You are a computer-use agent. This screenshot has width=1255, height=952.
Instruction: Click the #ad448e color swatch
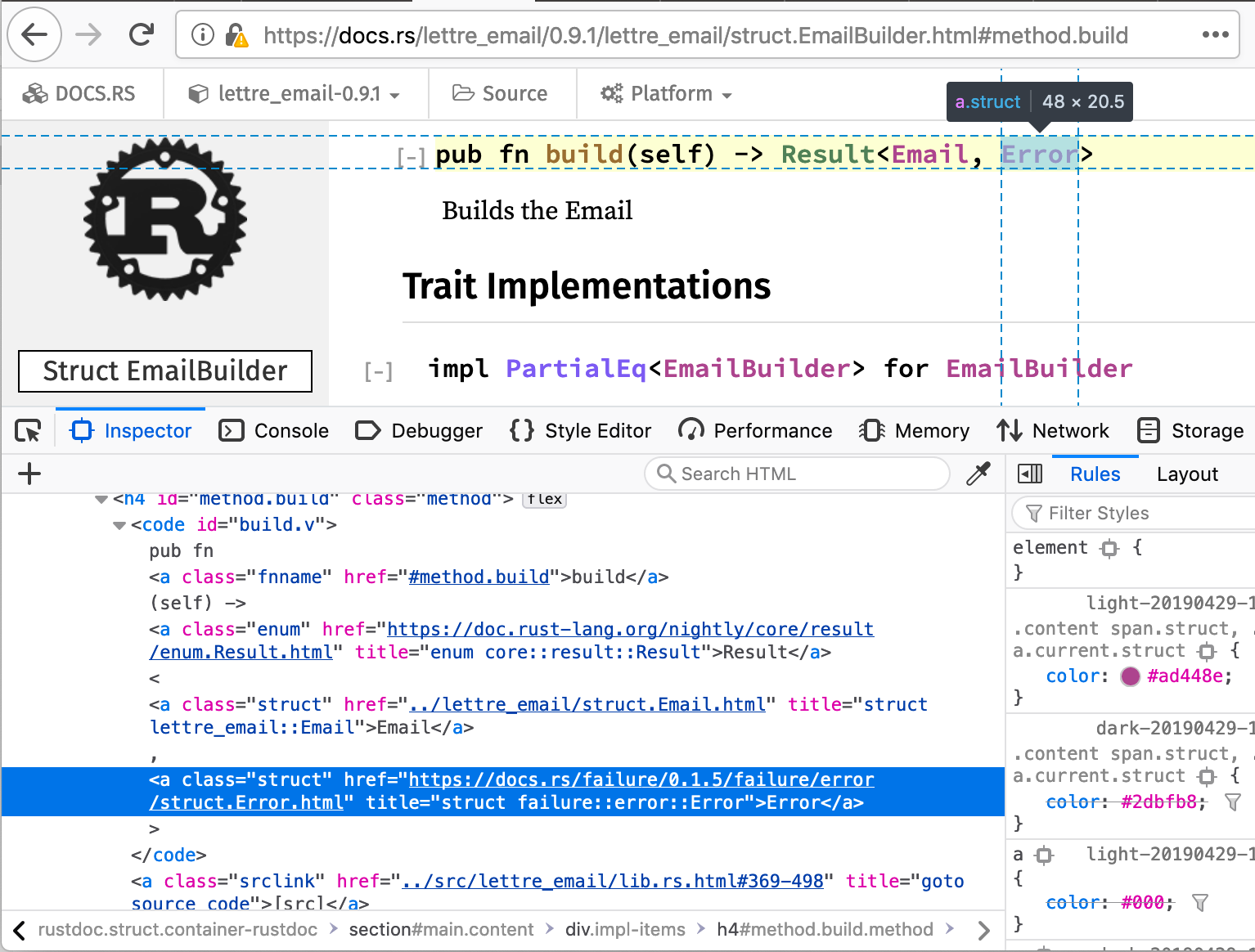point(1130,676)
